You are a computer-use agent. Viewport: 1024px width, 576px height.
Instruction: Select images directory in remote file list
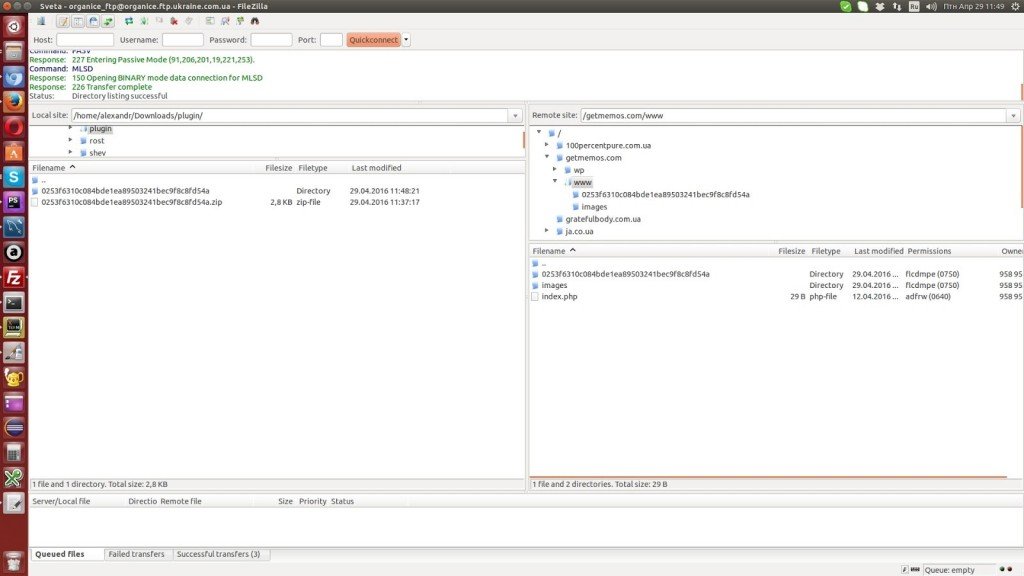pyautogui.click(x=776, y=285)
